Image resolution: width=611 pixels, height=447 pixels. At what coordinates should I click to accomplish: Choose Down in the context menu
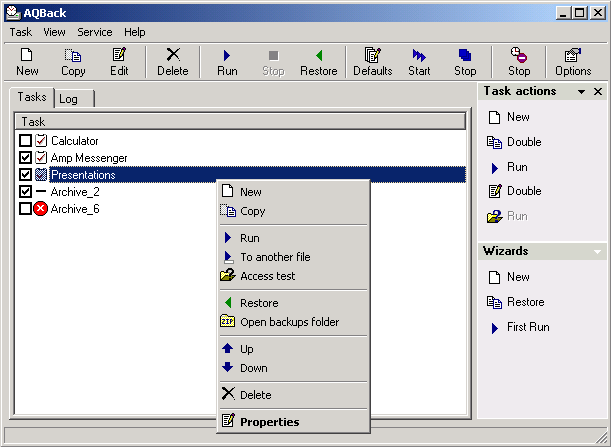coord(293,368)
